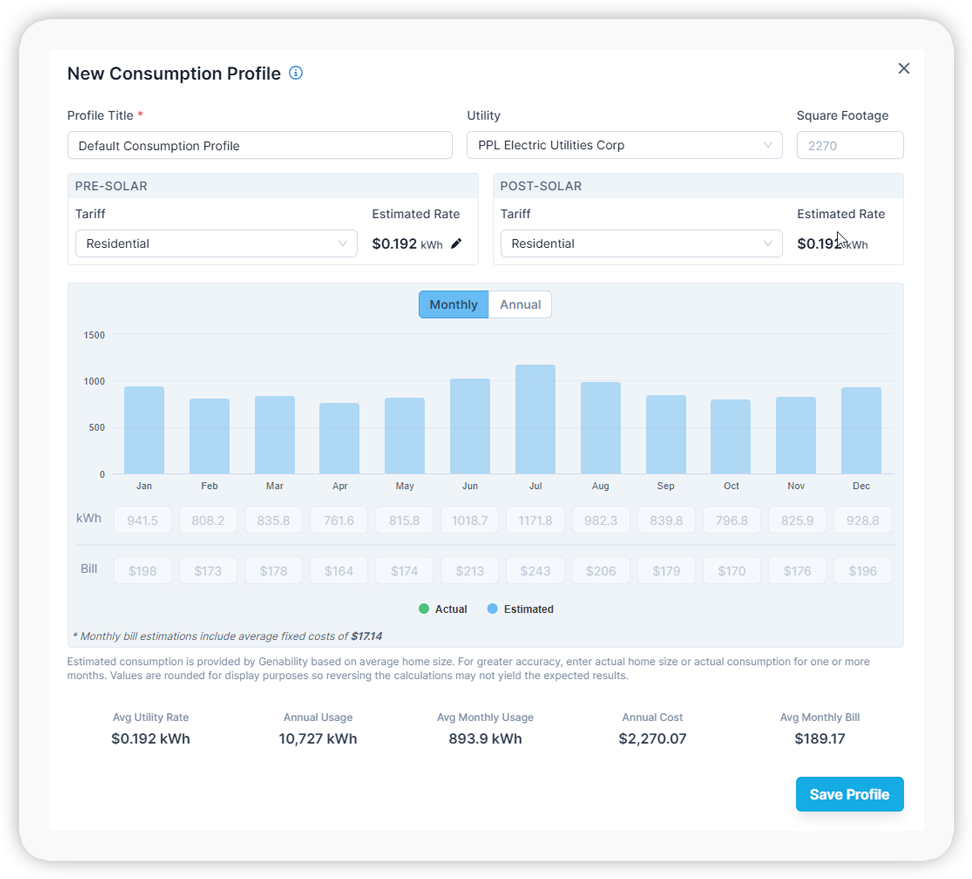Click the pencil icon to edit the pre-solar rate
Viewport: 972px width, 879px height.
coord(456,242)
